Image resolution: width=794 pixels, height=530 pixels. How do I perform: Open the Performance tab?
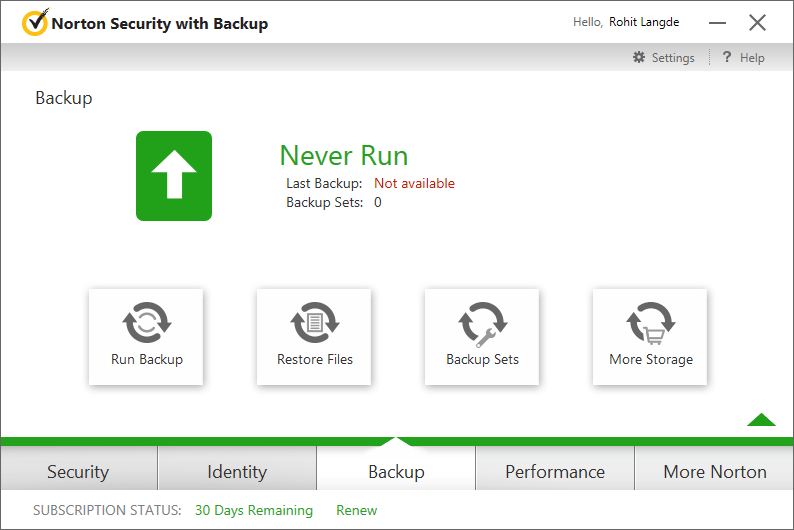point(555,471)
